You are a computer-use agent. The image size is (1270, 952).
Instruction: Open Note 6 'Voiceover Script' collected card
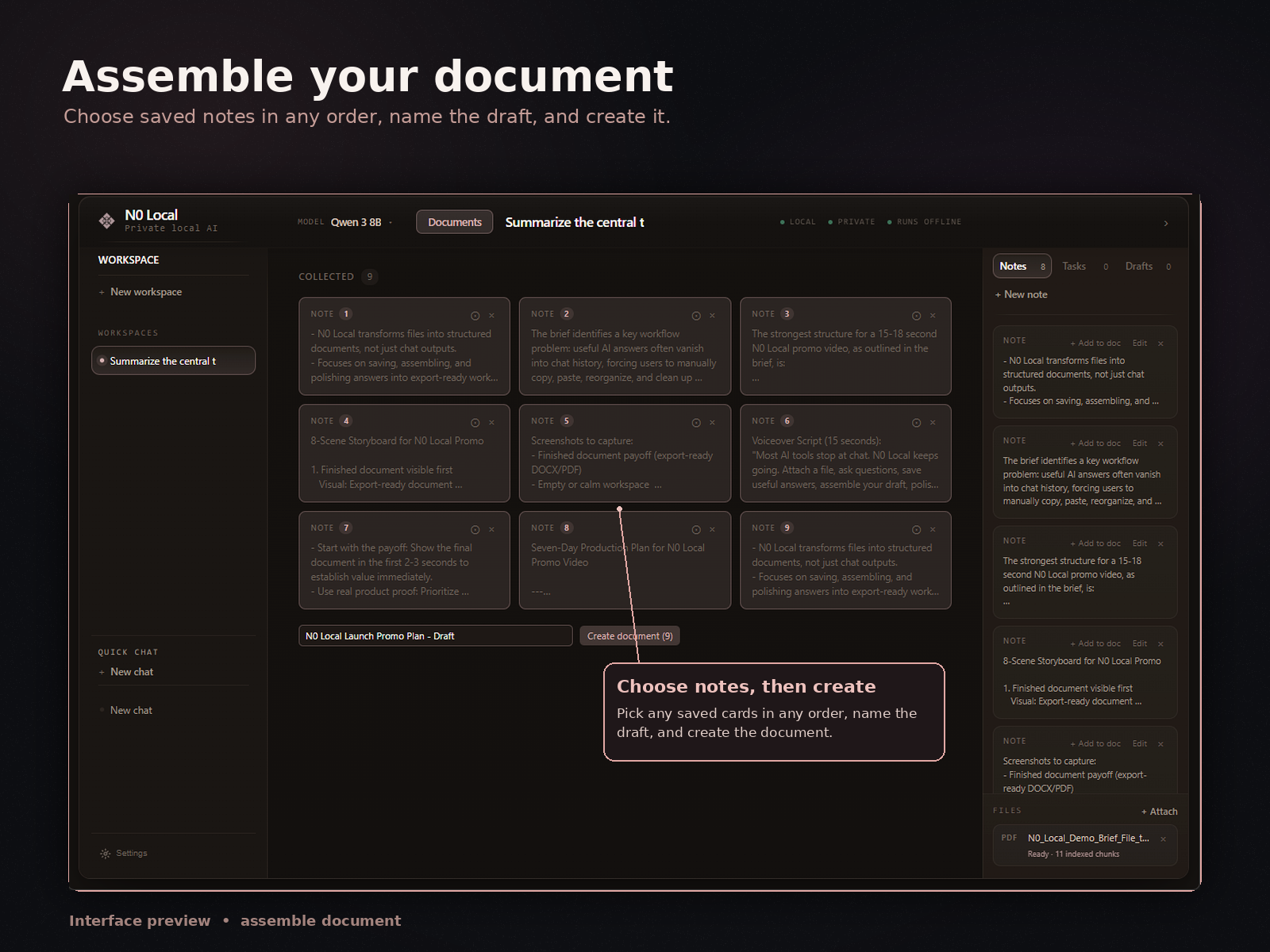click(845, 453)
